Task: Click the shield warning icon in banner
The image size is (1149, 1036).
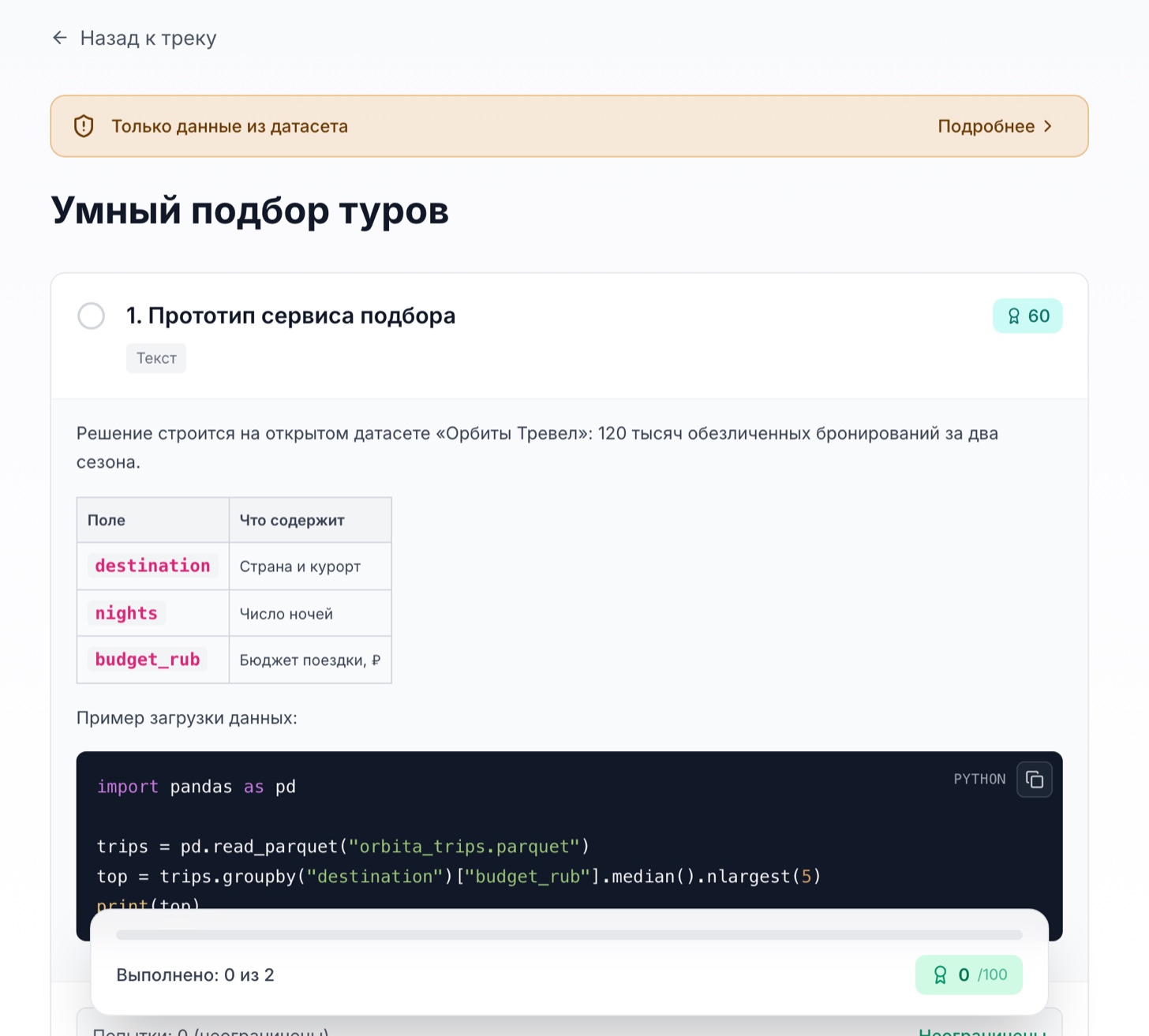Action: pyautogui.click(x=84, y=126)
